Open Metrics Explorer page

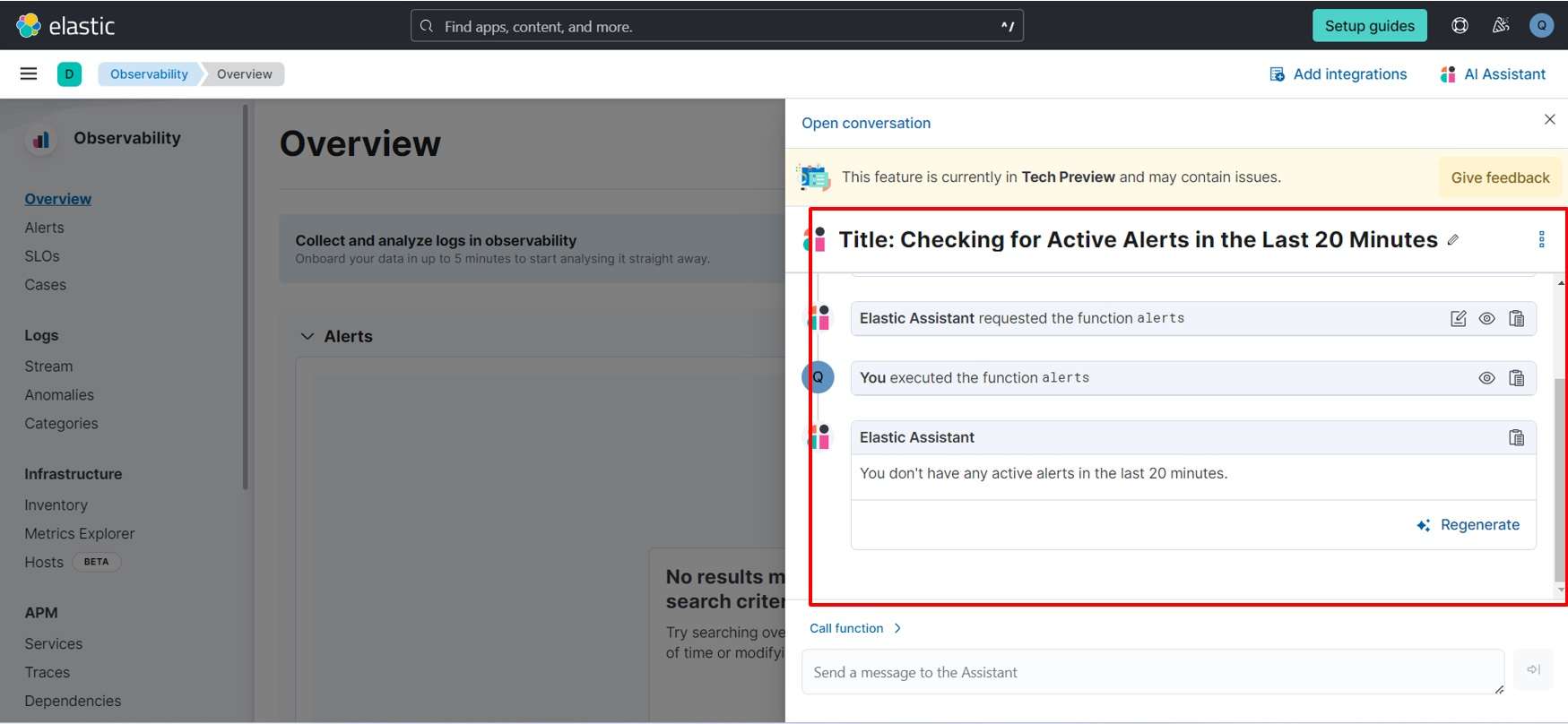80,534
